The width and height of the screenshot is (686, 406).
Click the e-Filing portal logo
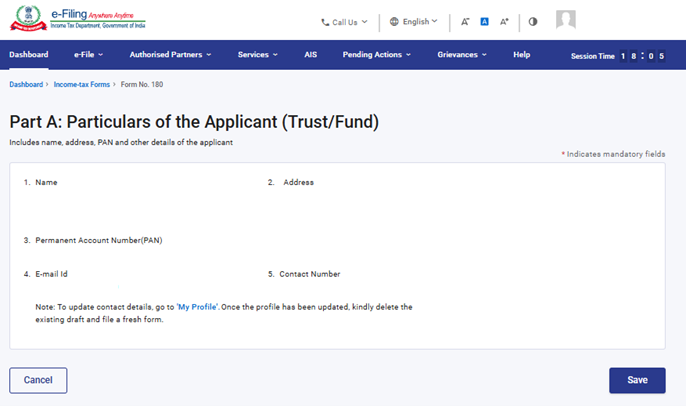click(x=75, y=20)
